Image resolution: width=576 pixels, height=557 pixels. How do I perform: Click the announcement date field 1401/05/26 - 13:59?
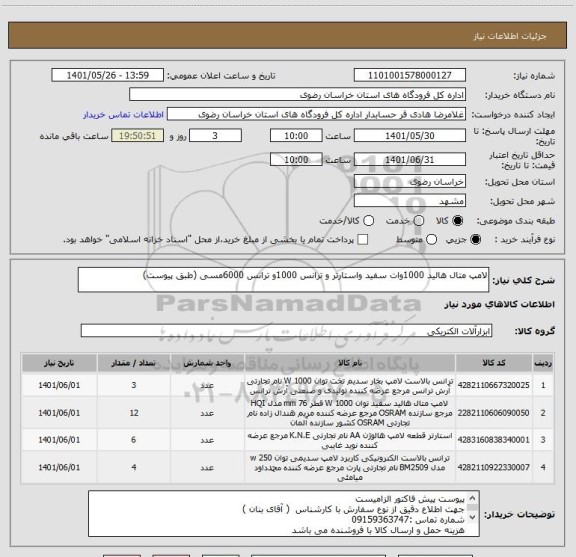coord(108,75)
